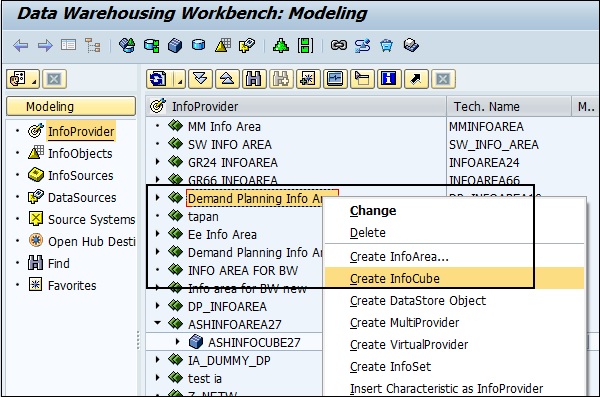
Task: Click the InfoProvider column header
Action: [296, 106]
